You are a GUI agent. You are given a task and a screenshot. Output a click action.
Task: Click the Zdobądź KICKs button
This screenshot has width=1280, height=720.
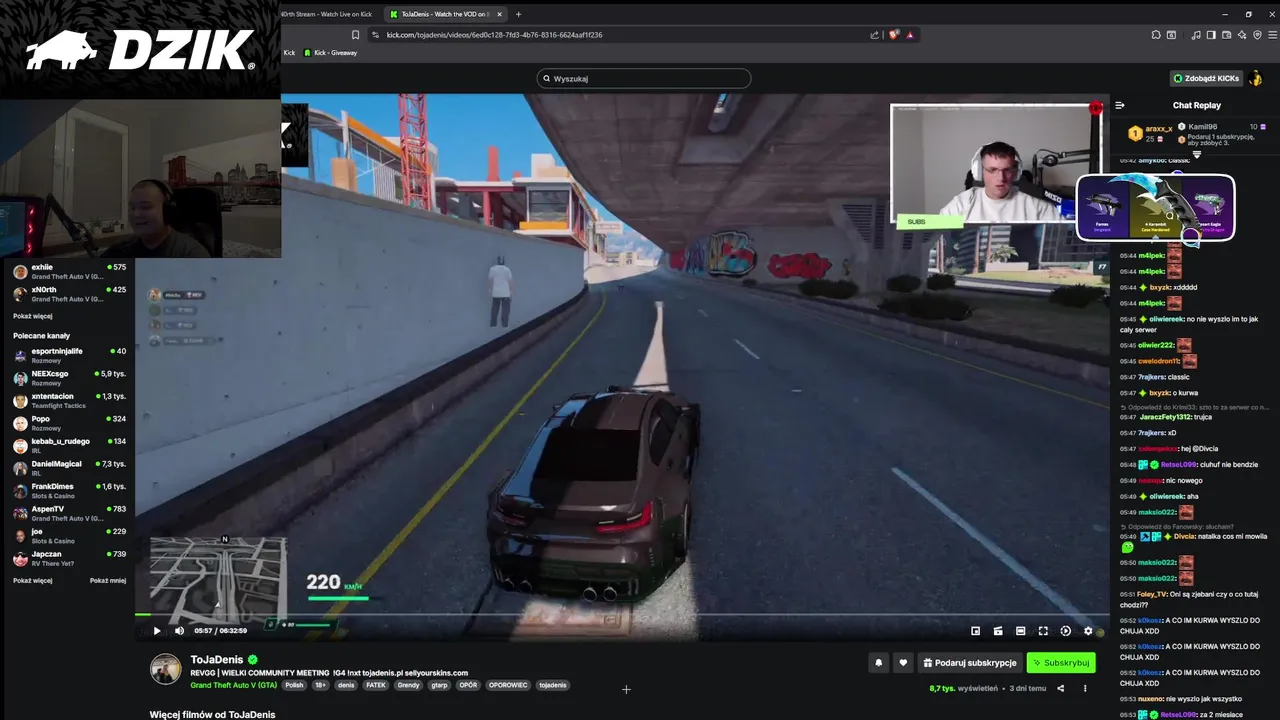pyautogui.click(x=1206, y=78)
